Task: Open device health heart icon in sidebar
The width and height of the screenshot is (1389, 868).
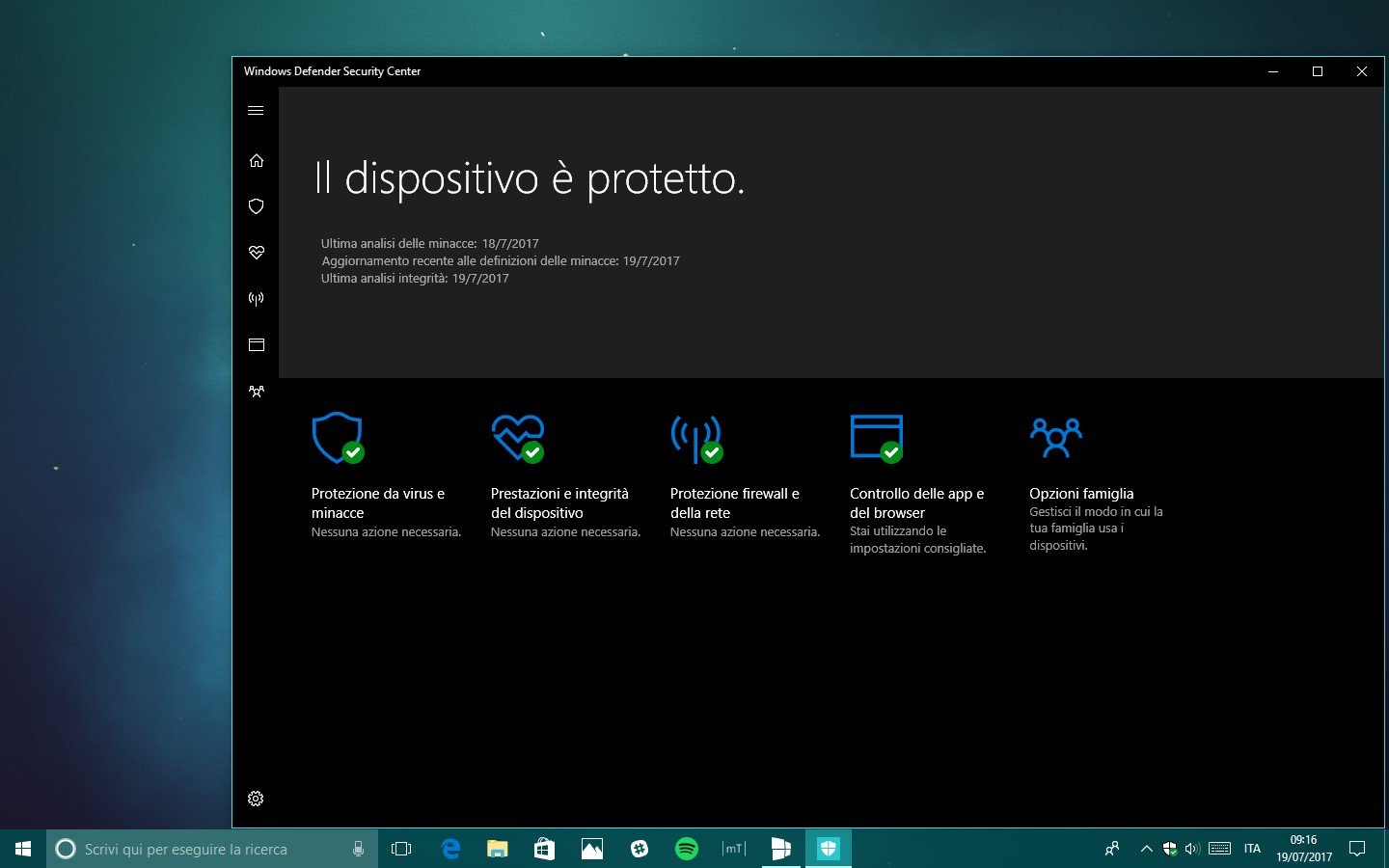Action: click(256, 253)
